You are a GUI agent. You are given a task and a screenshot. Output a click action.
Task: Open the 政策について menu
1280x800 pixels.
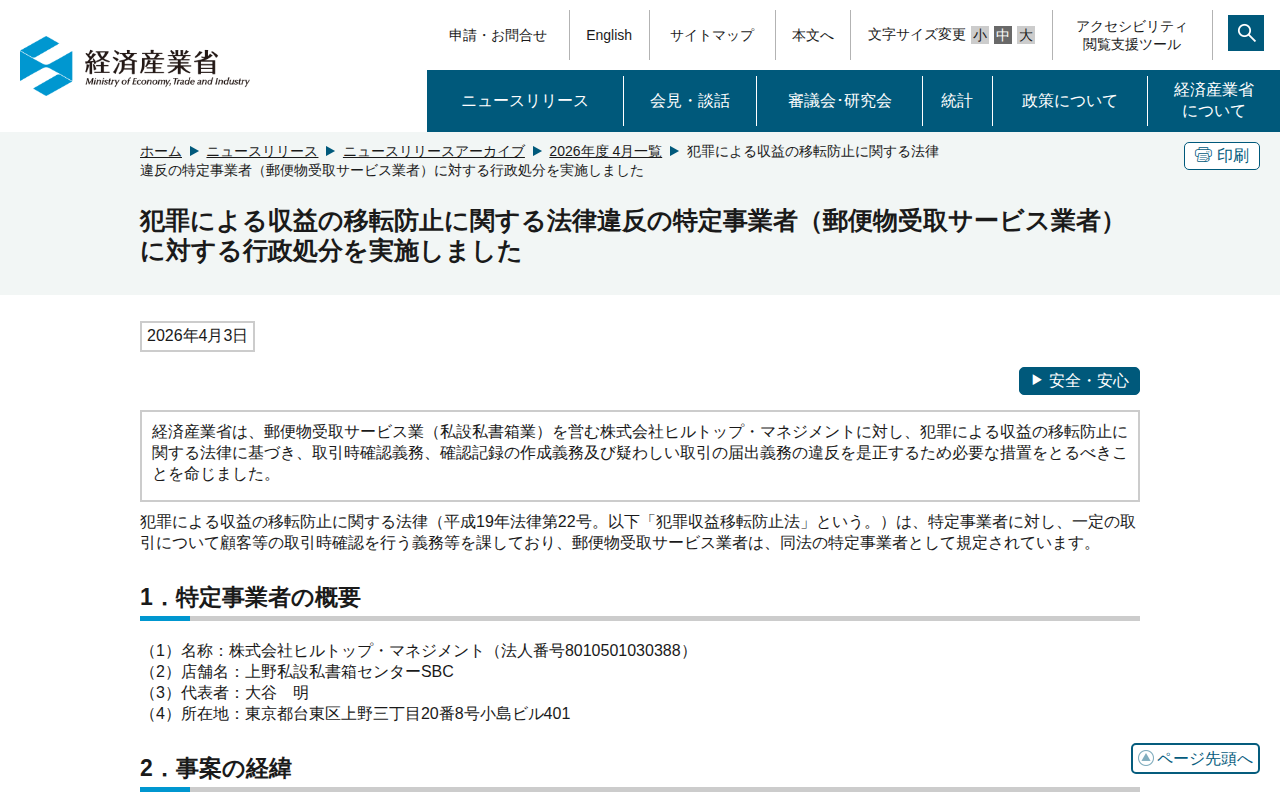pos(1070,101)
